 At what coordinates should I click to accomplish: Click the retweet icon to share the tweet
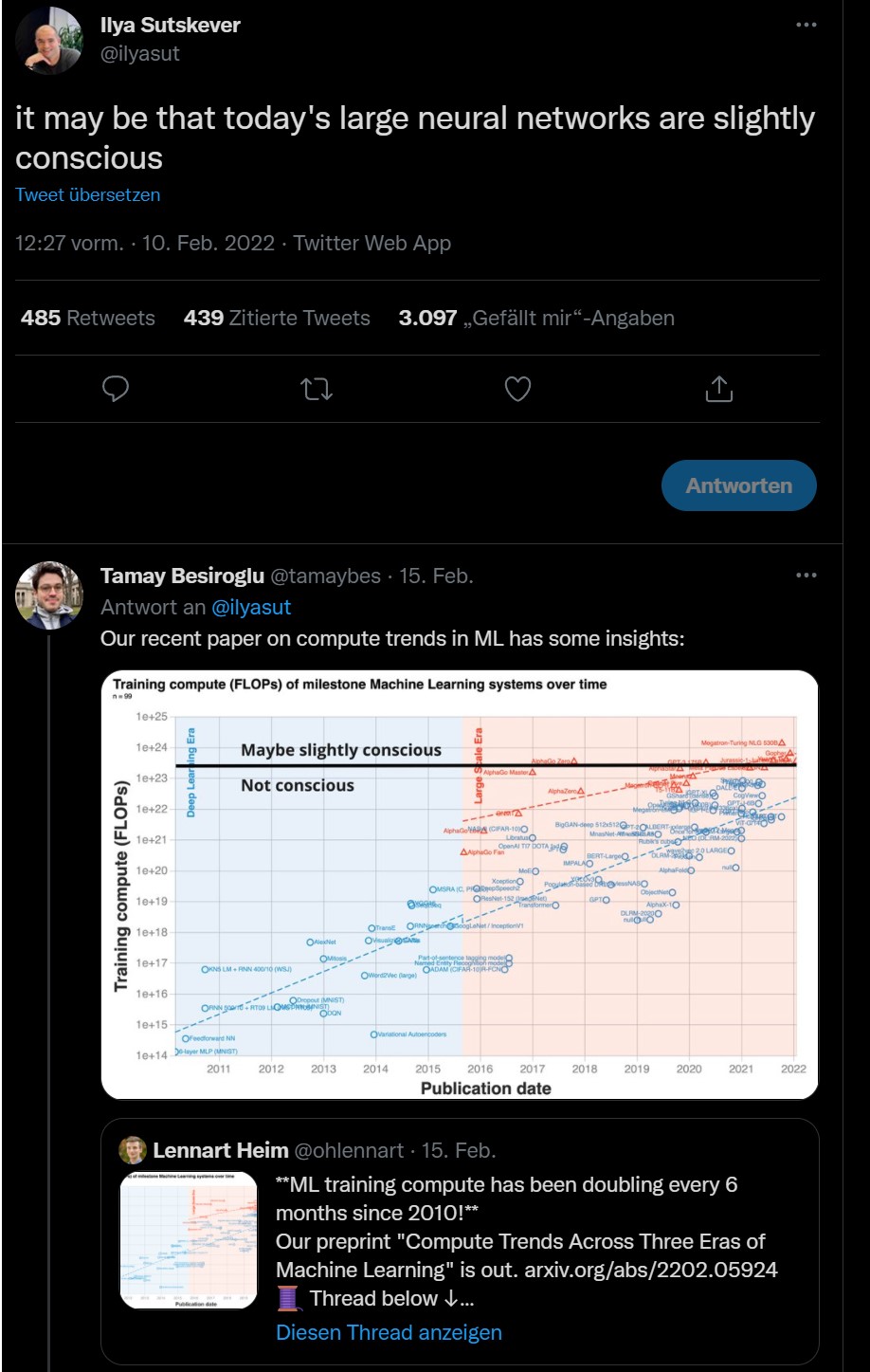pyautogui.click(x=317, y=389)
